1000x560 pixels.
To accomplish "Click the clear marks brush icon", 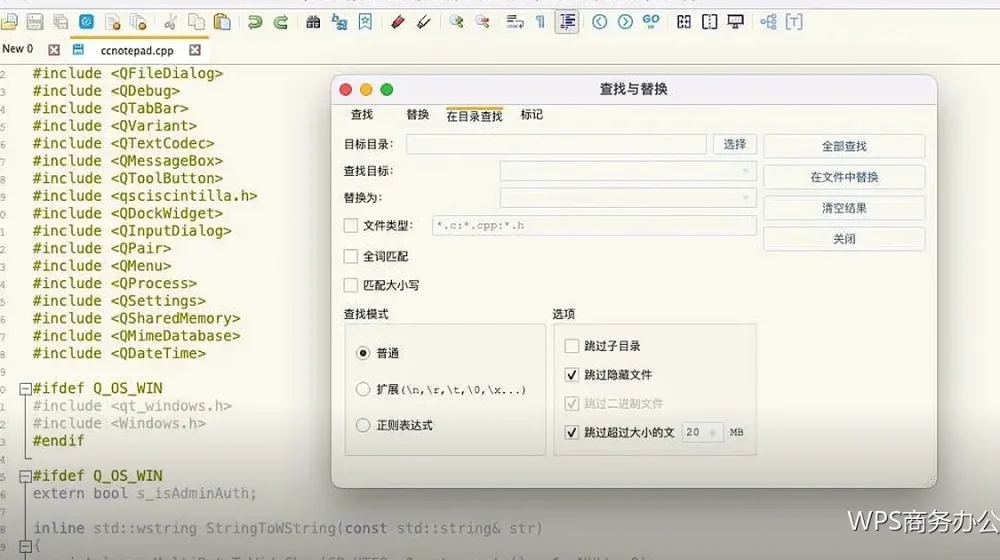I will tap(423, 22).
